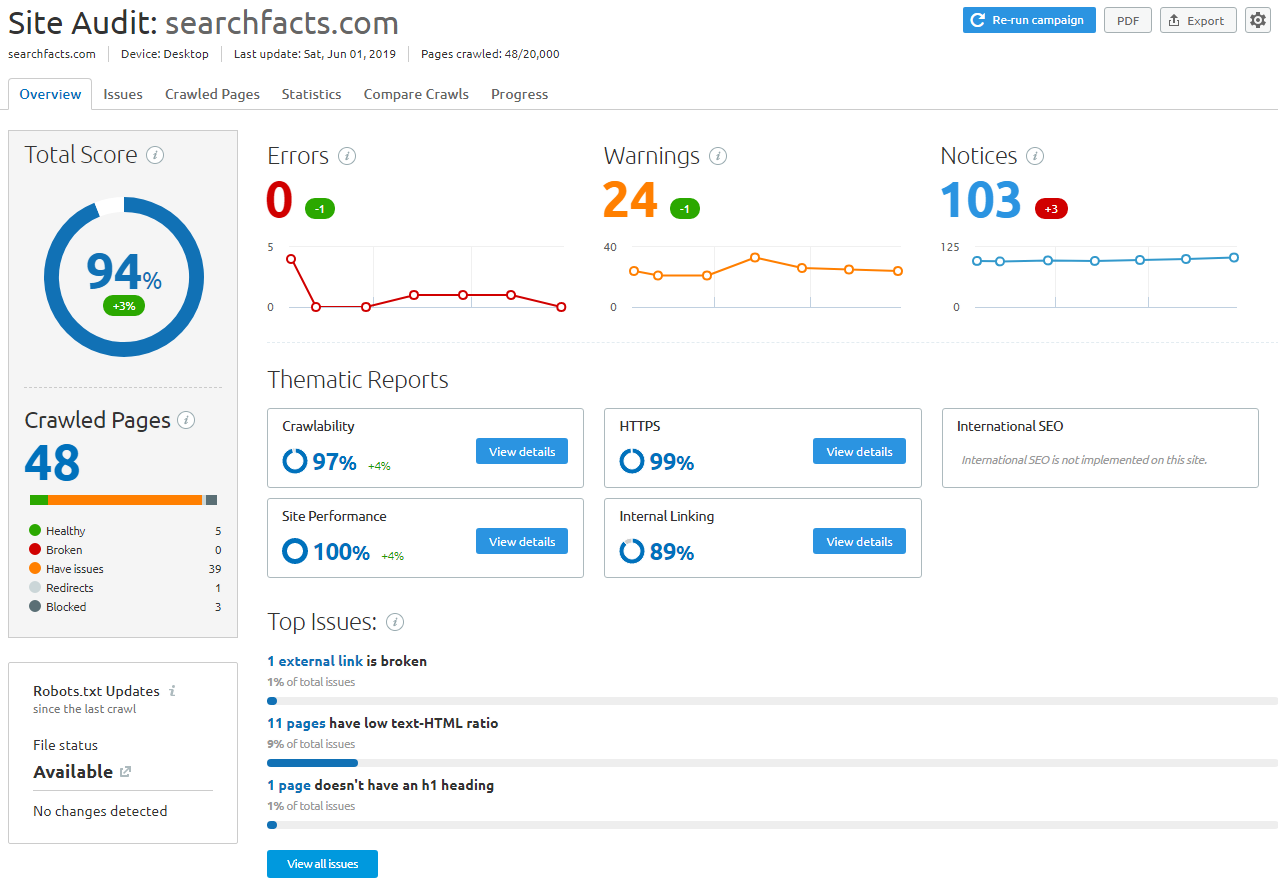1278x883 pixels.
Task: Click the orange Warnings count 24
Action: [630, 200]
